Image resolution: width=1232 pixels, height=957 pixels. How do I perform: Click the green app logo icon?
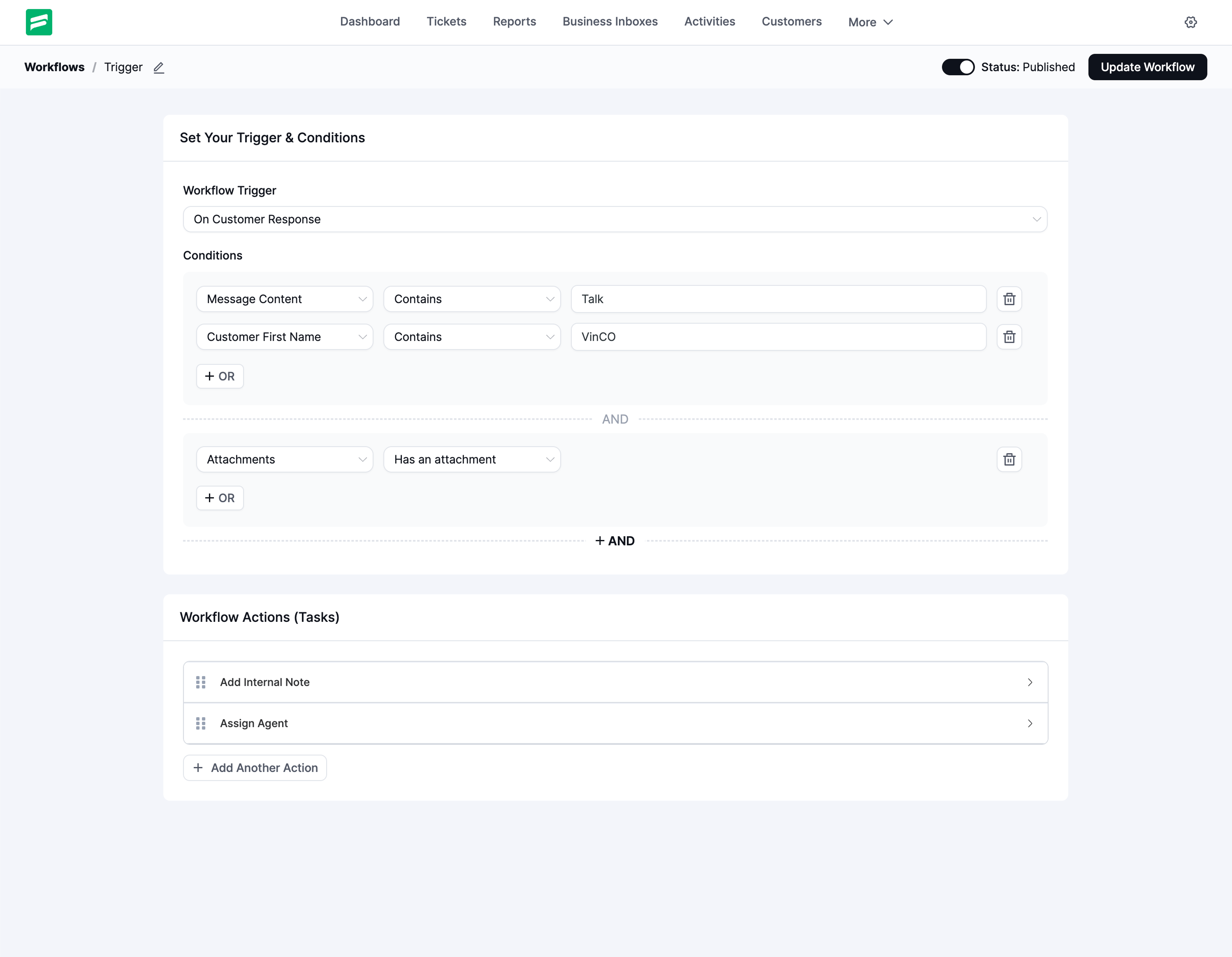click(39, 22)
